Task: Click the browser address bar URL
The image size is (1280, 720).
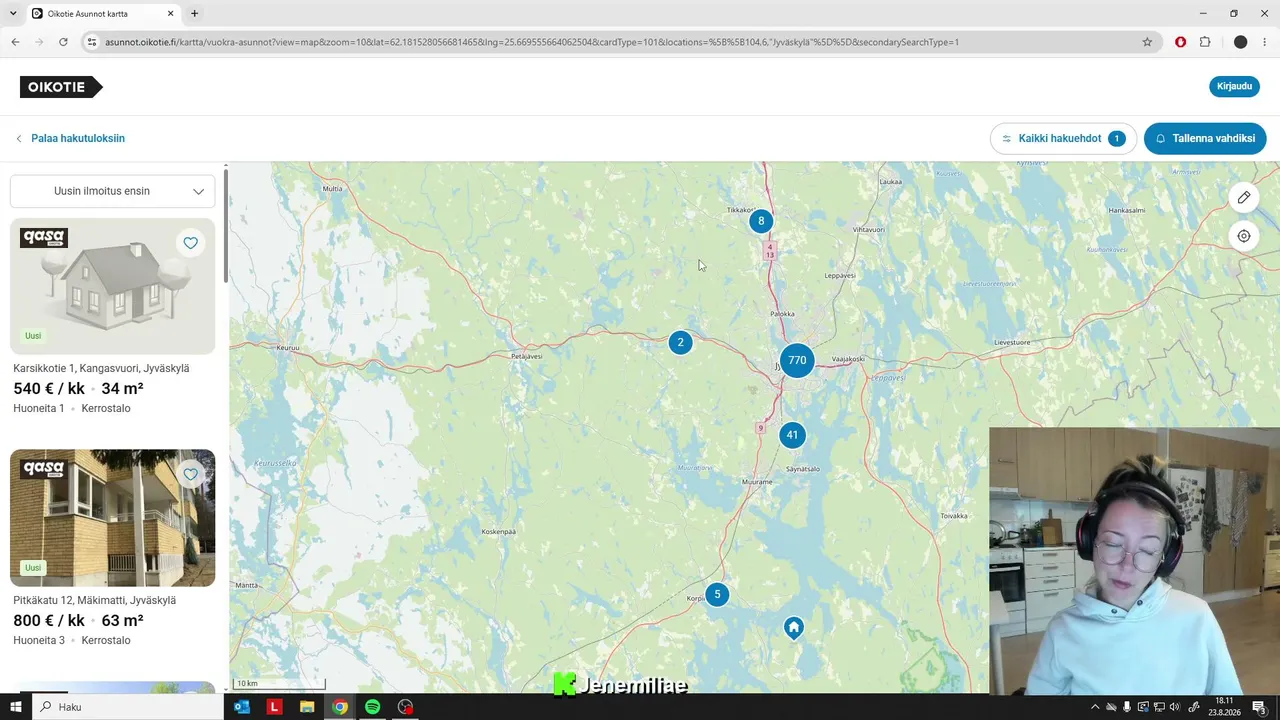Action: coord(532,42)
